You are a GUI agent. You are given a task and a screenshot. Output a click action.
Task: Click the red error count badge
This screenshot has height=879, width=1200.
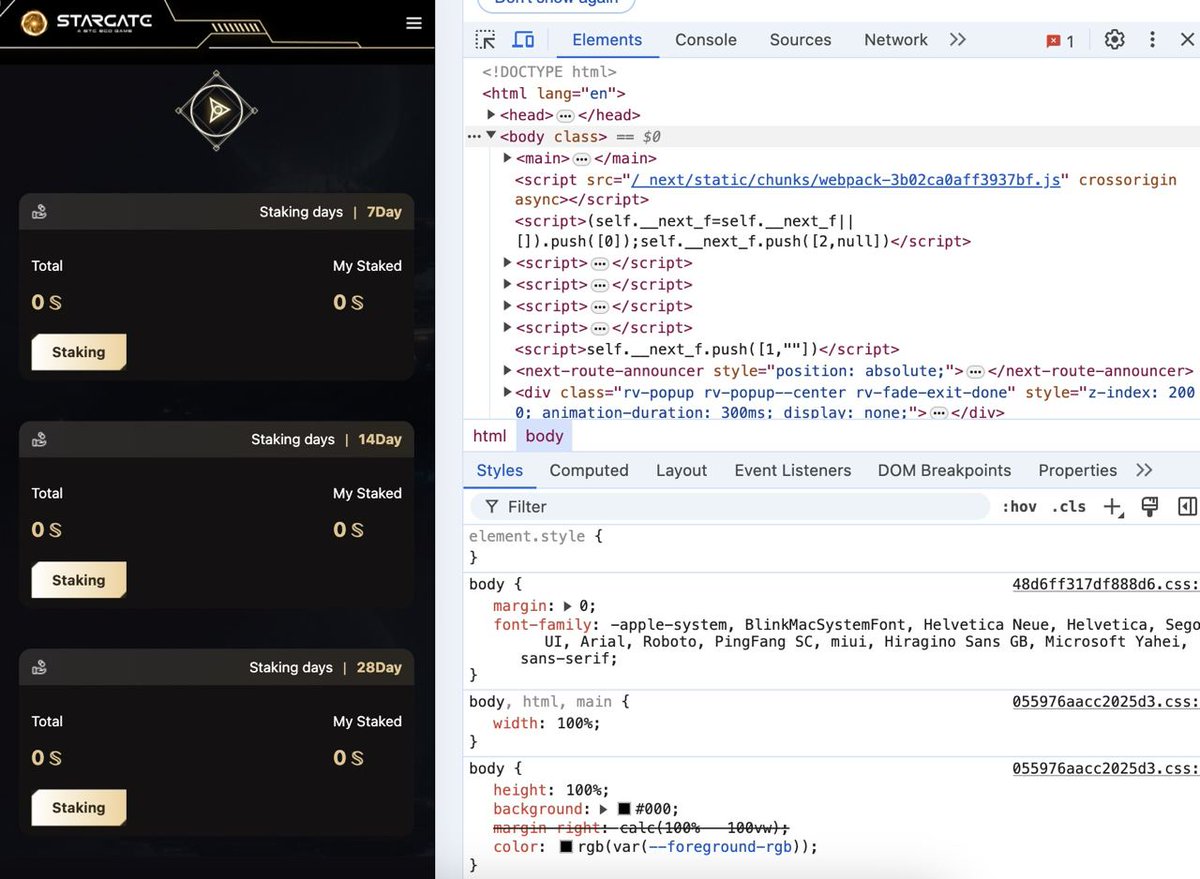(x=1060, y=41)
